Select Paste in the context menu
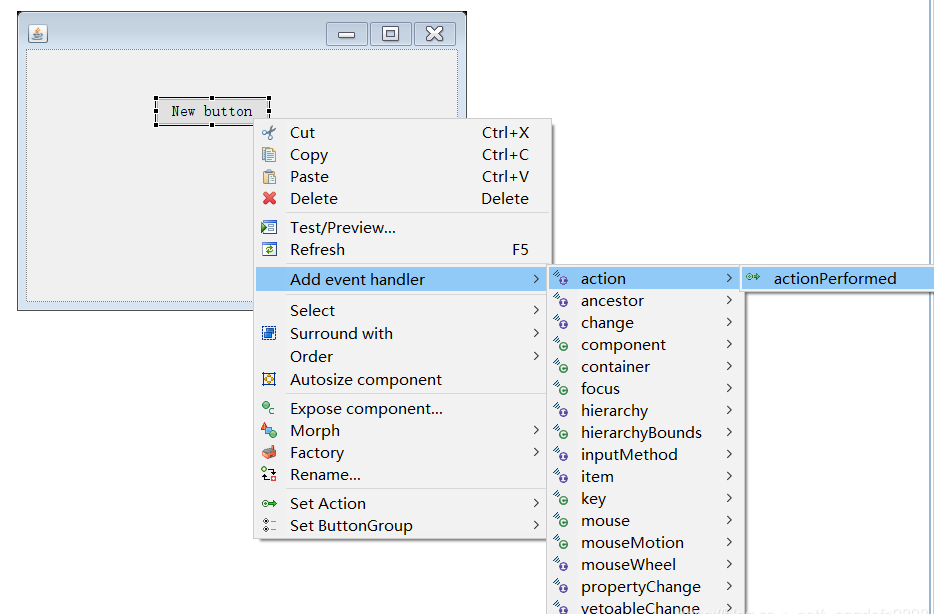 point(401,177)
